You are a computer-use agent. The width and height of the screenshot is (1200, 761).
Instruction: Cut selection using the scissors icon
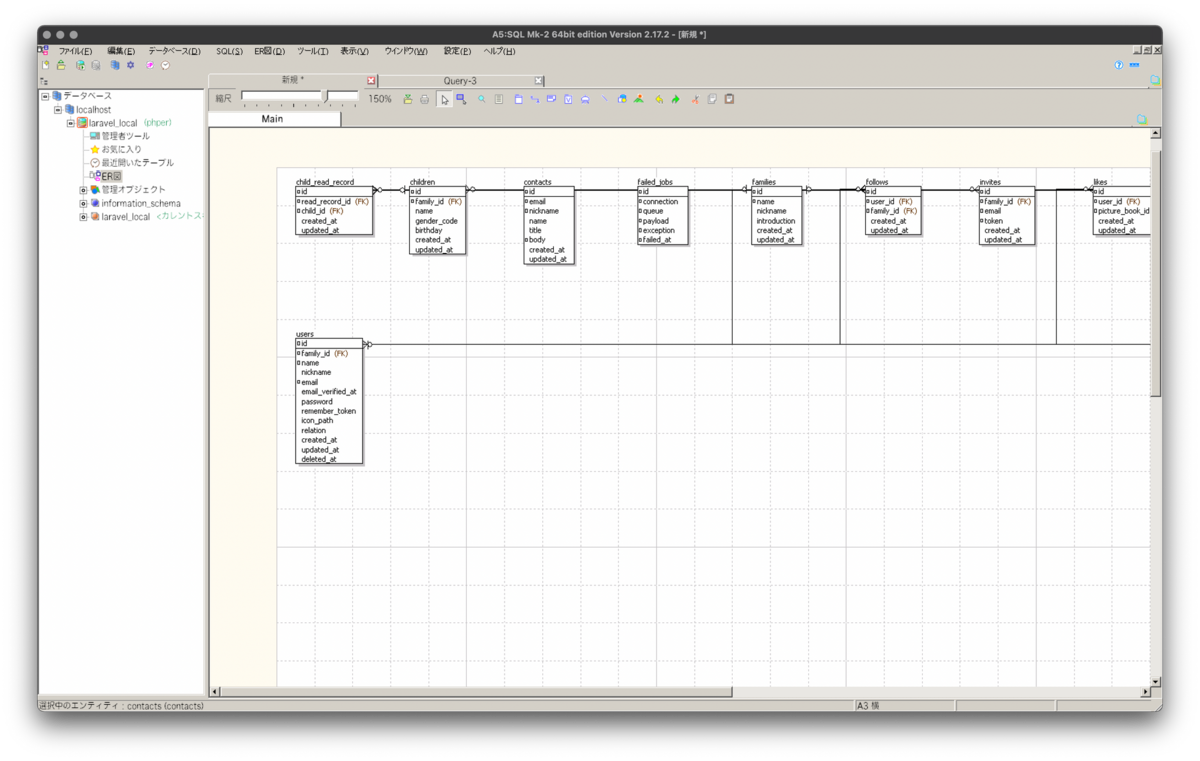point(696,99)
